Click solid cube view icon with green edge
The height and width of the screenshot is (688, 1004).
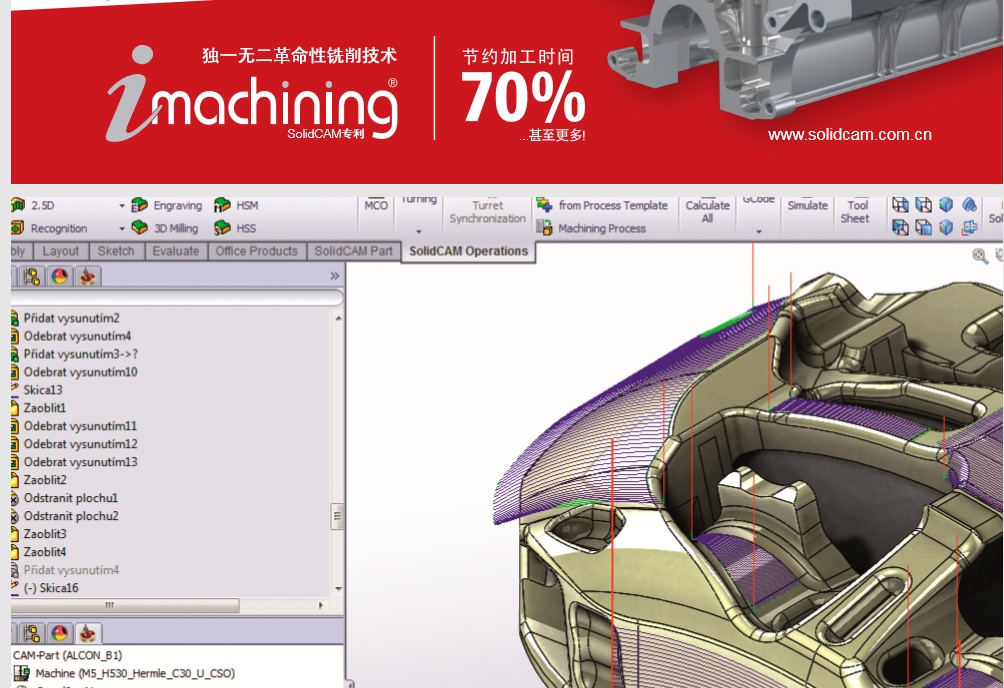click(x=946, y=205)
